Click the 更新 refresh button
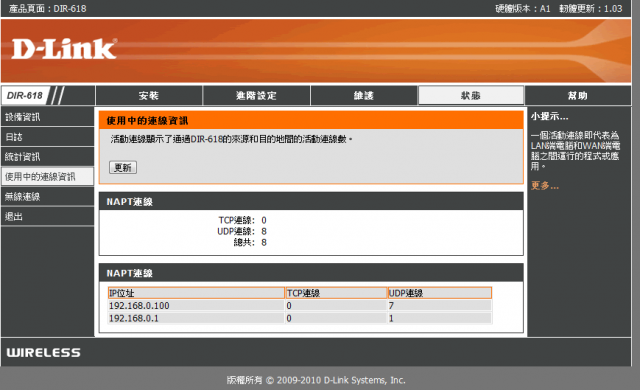Screen dimensions: 640x390 [x=123, y=167]
